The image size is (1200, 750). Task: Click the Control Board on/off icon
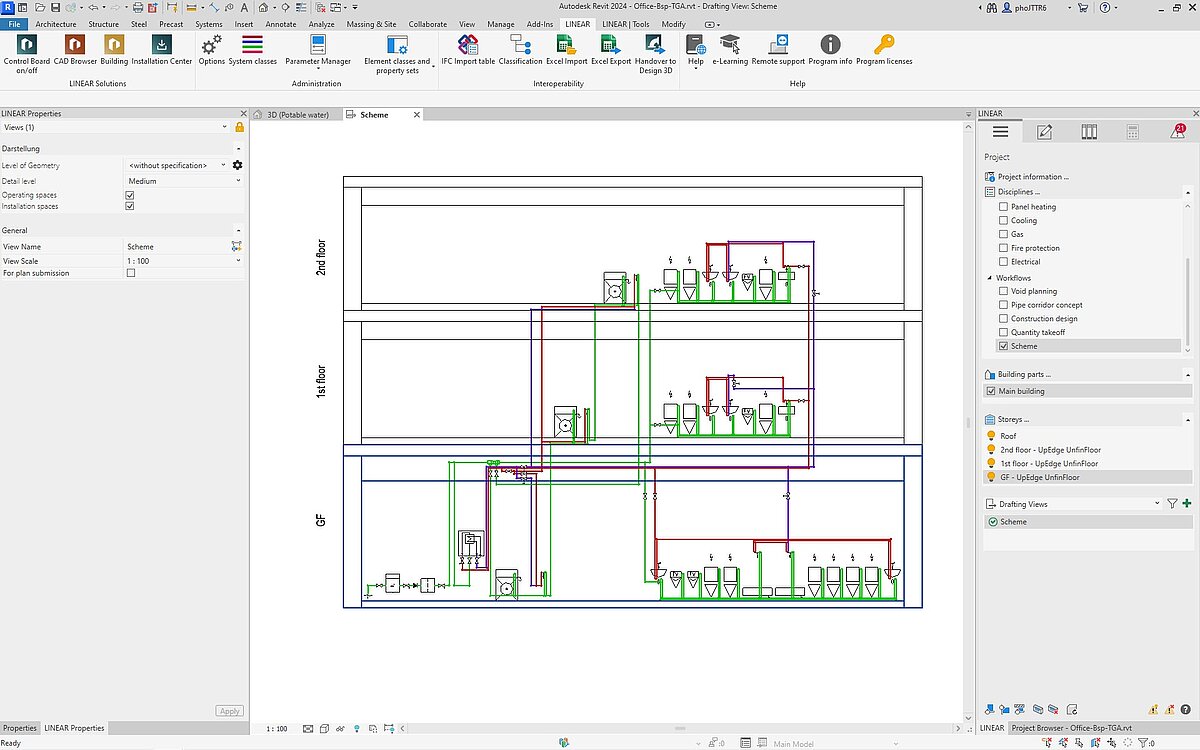tap(27, 45)
